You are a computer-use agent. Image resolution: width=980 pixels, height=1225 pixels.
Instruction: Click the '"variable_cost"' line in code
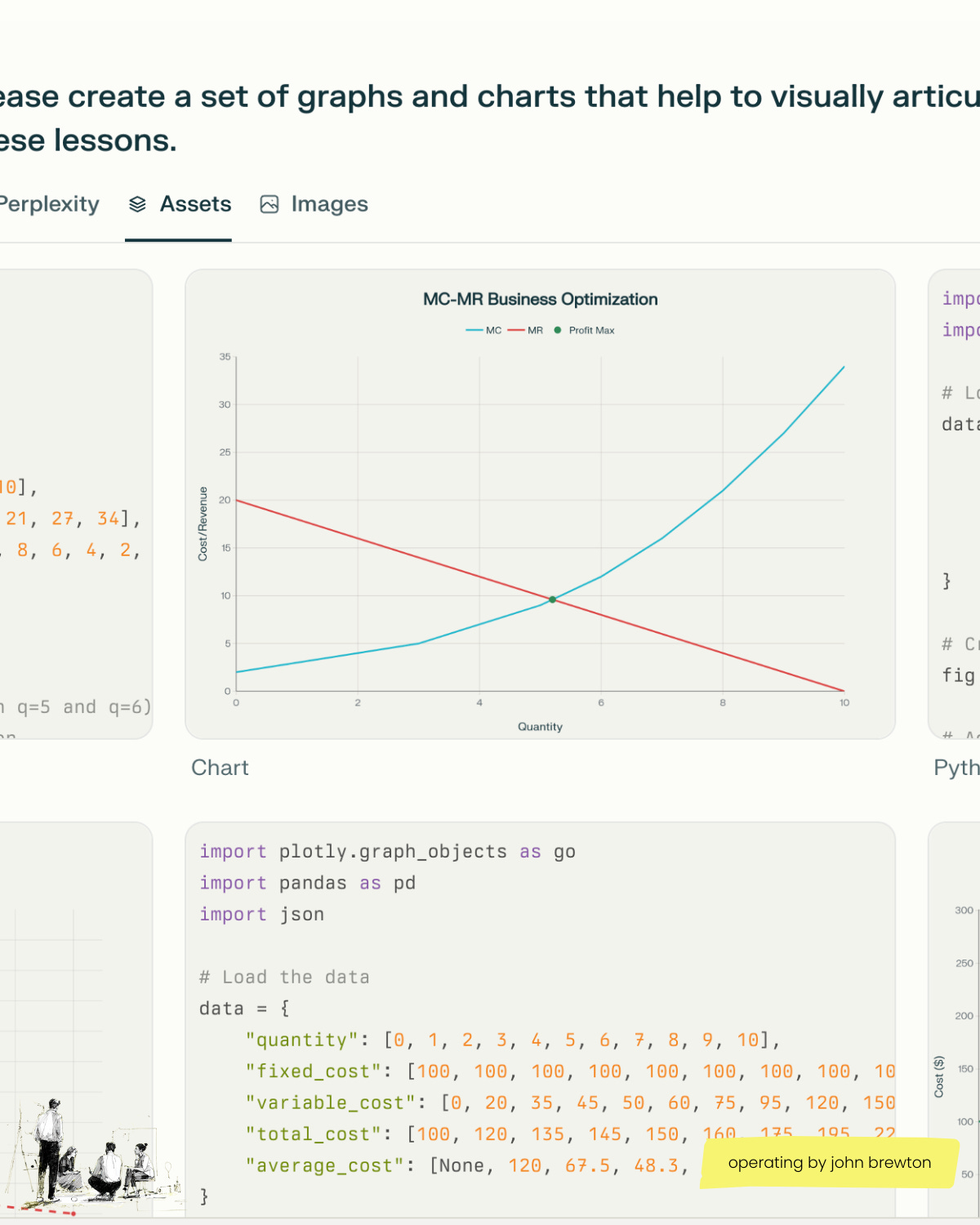[570, 1102]
